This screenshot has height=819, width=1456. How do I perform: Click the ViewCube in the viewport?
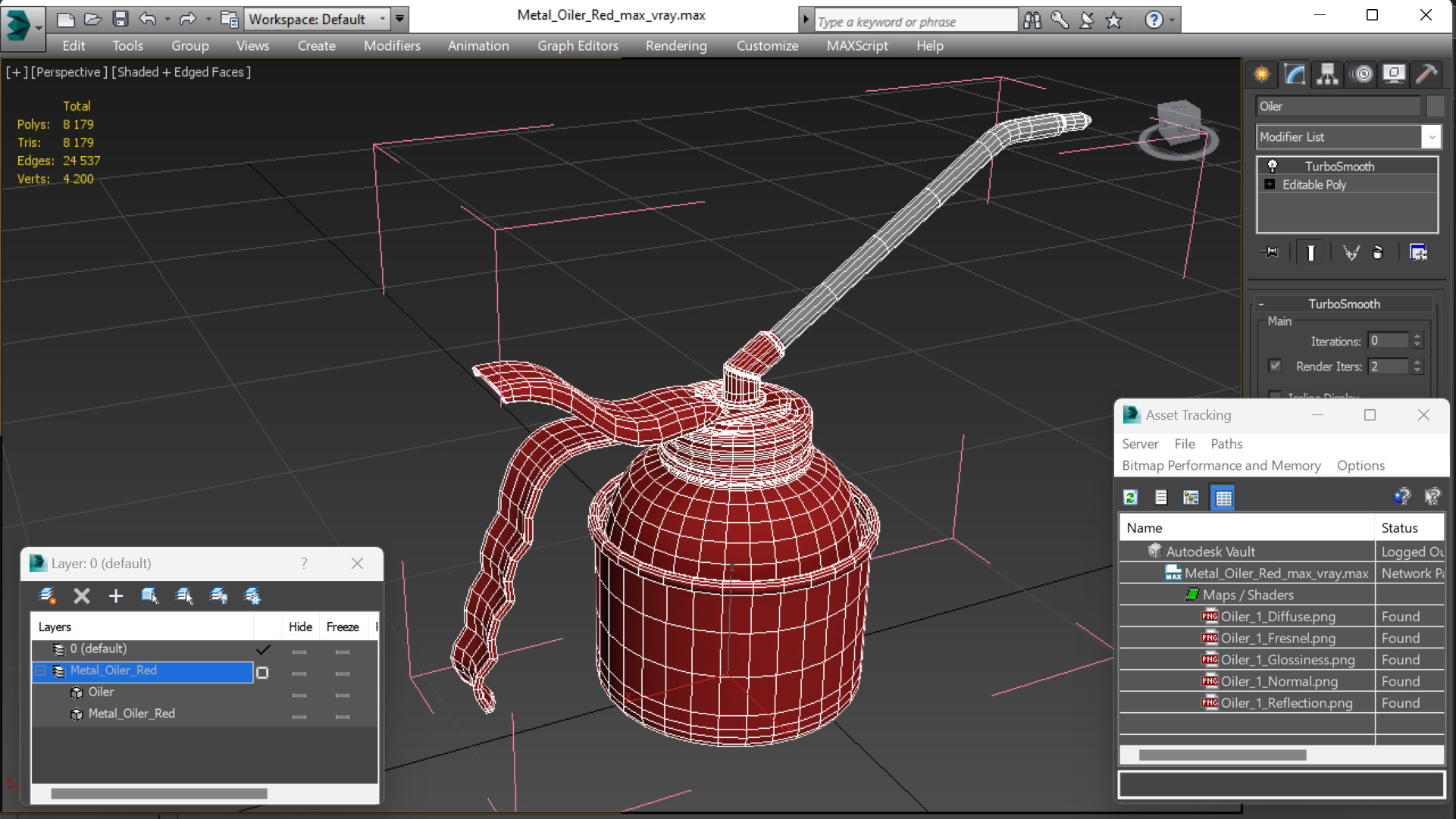pos(1179,129)
